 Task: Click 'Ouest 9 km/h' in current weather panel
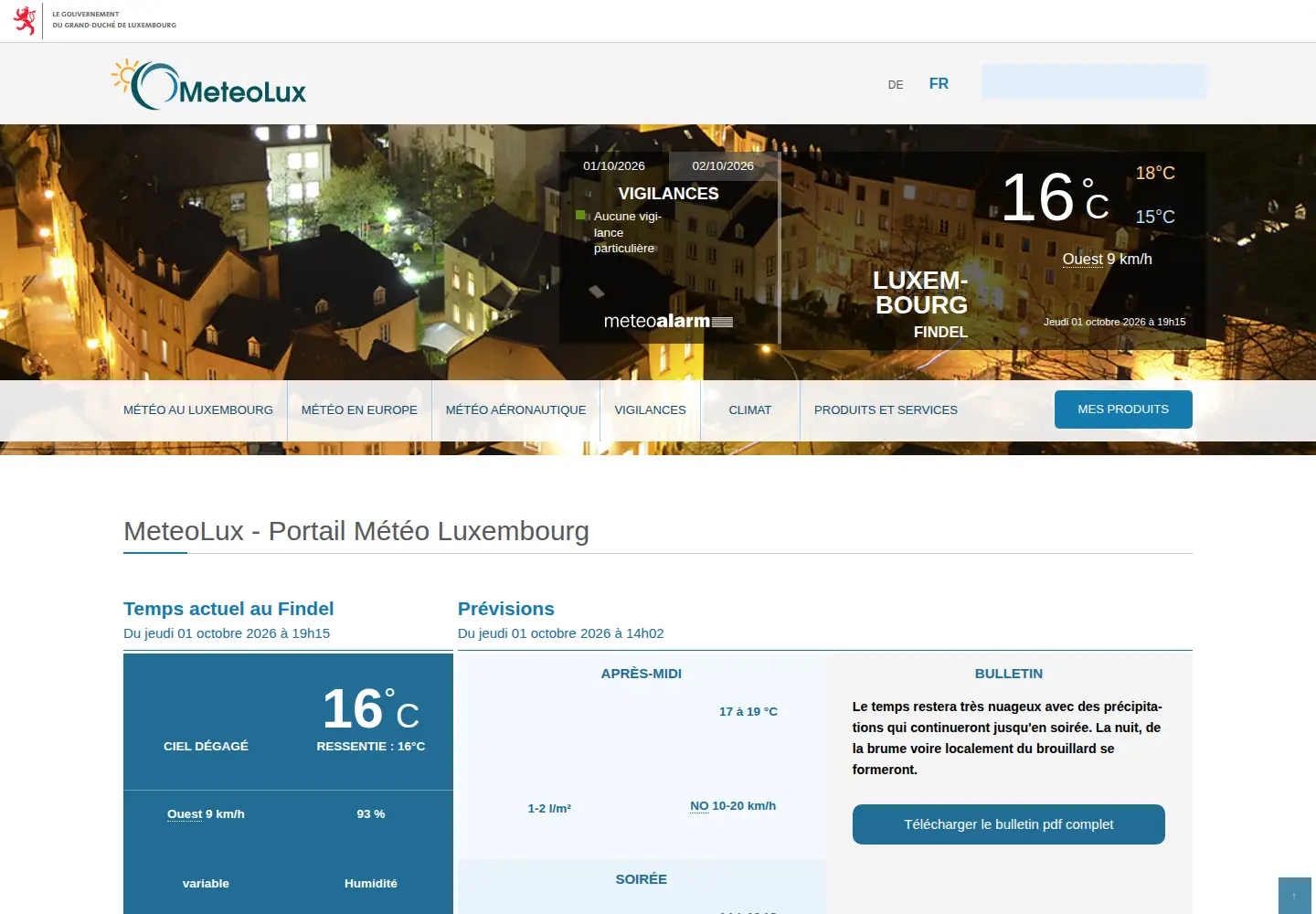(206, 813)
